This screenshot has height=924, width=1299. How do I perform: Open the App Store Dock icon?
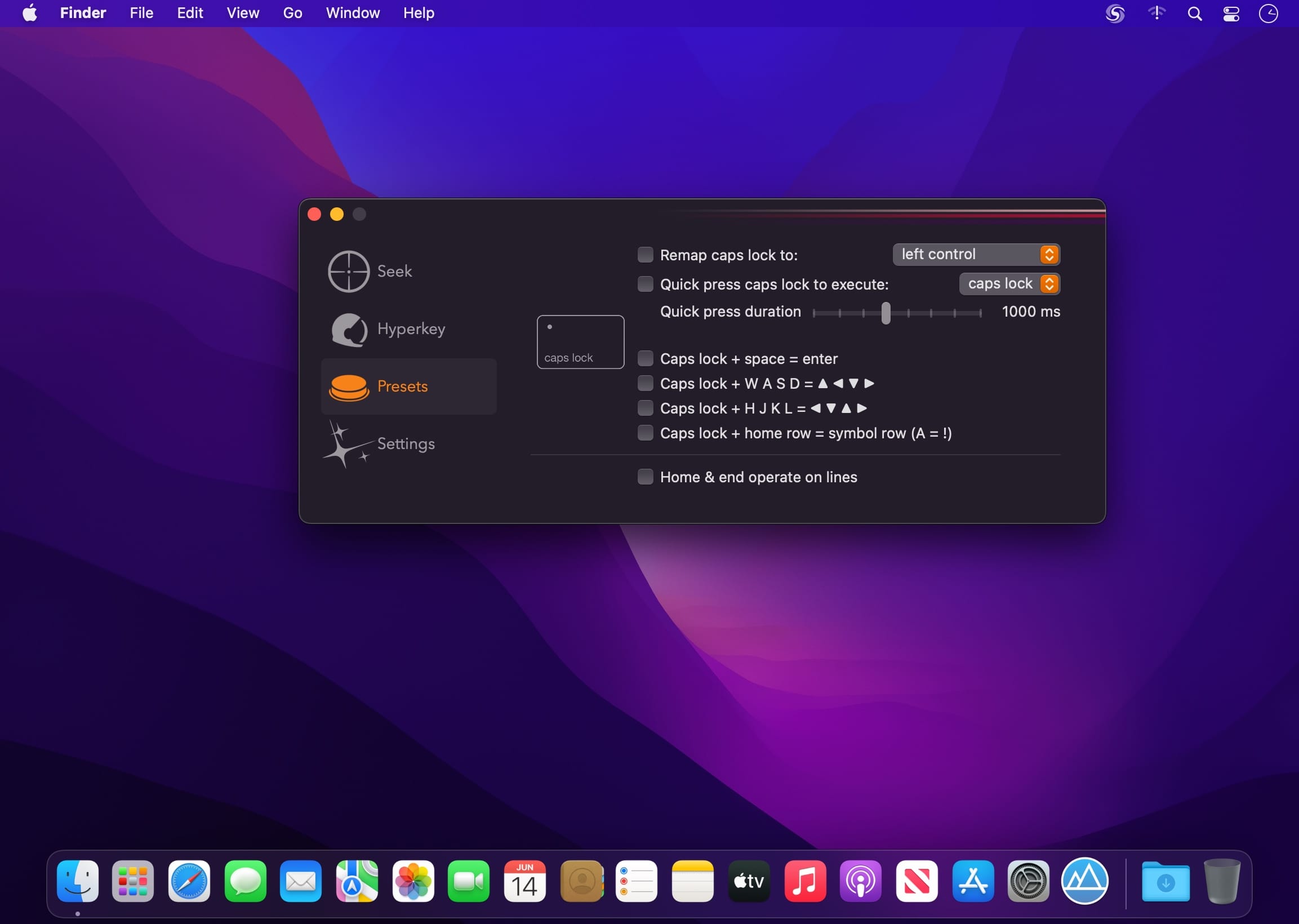tap(972, 881)
